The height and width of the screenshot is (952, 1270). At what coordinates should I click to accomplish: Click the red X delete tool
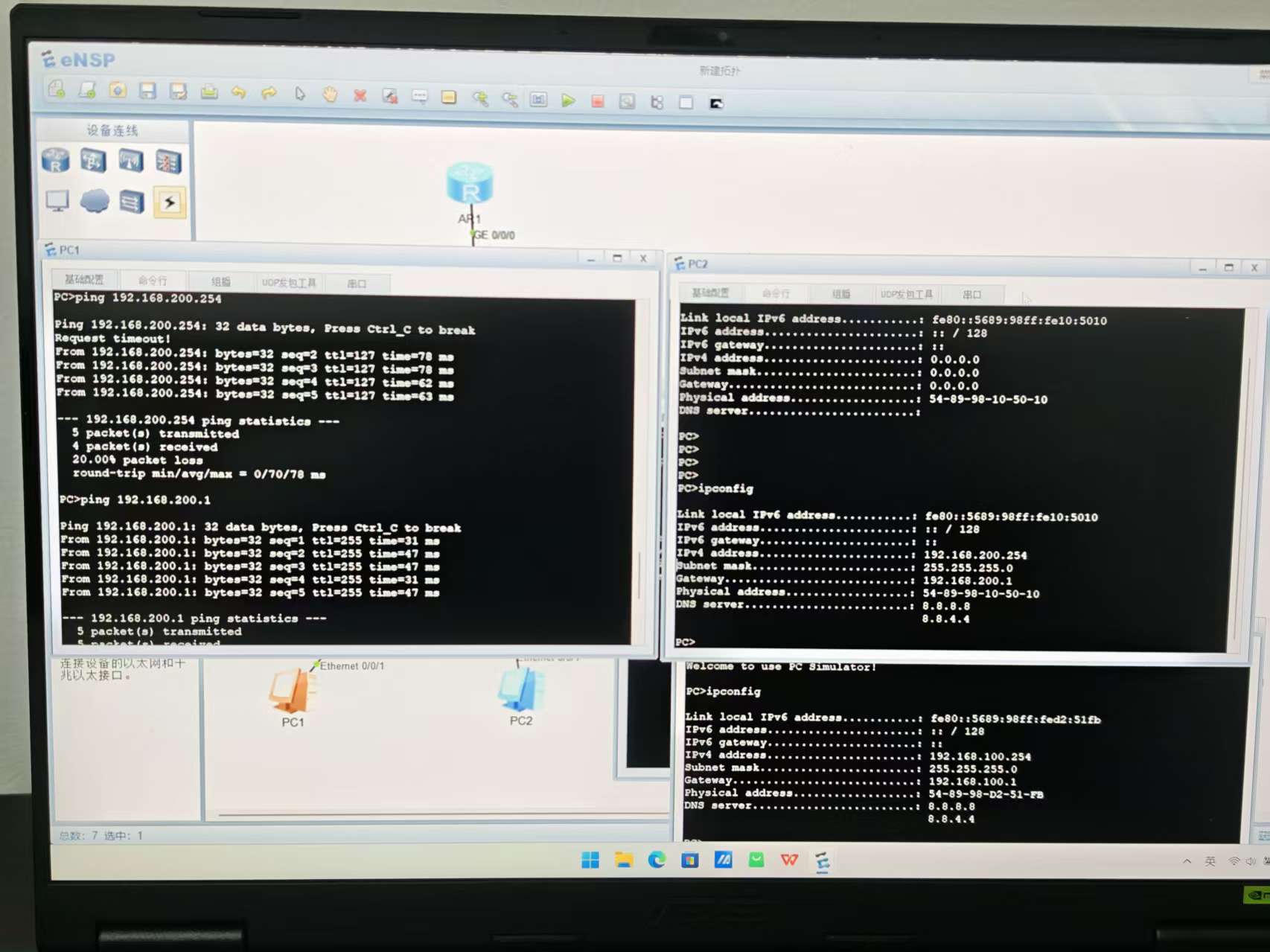pos(360,95)
